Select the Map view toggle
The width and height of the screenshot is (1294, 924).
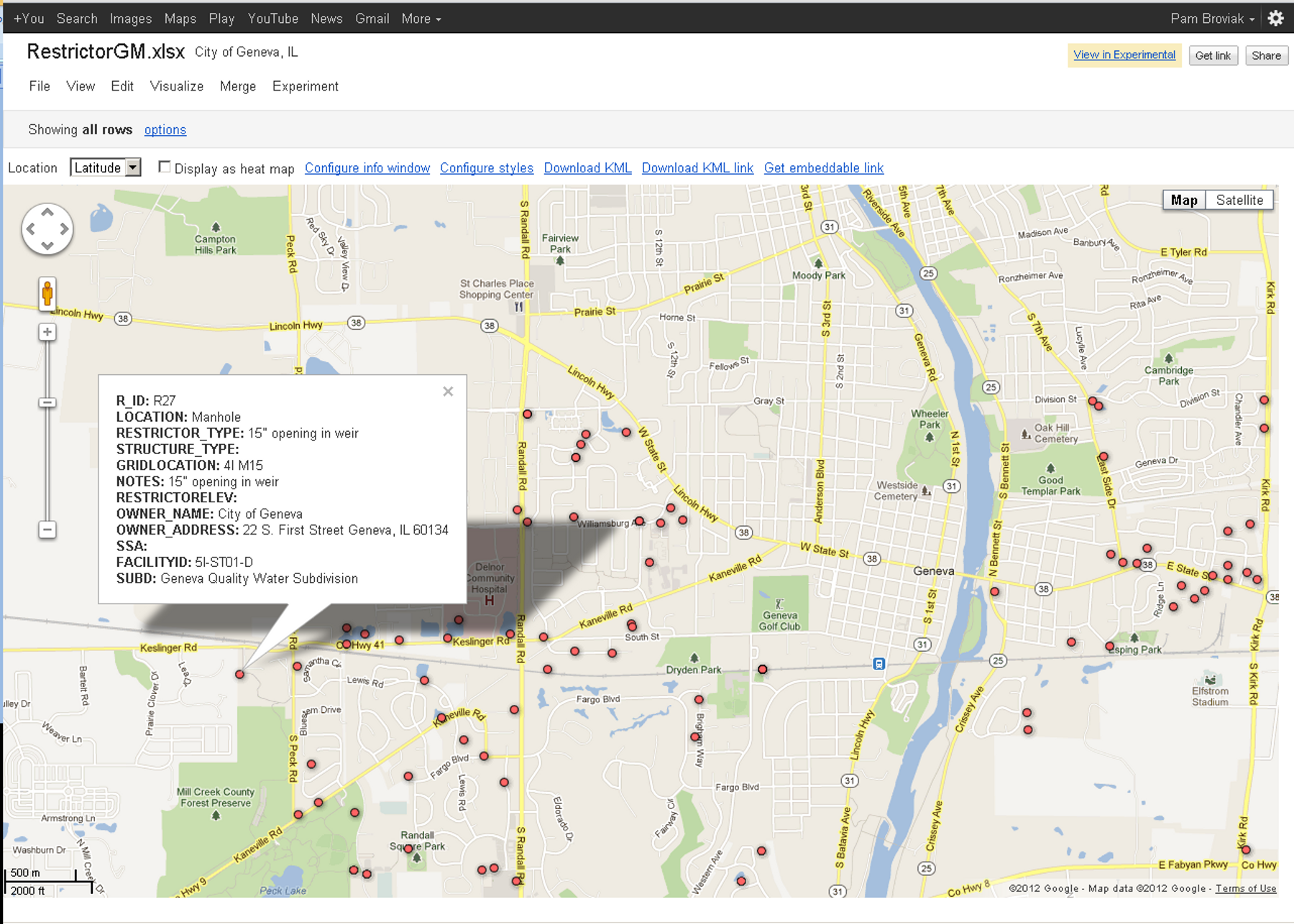[1184, 200]
